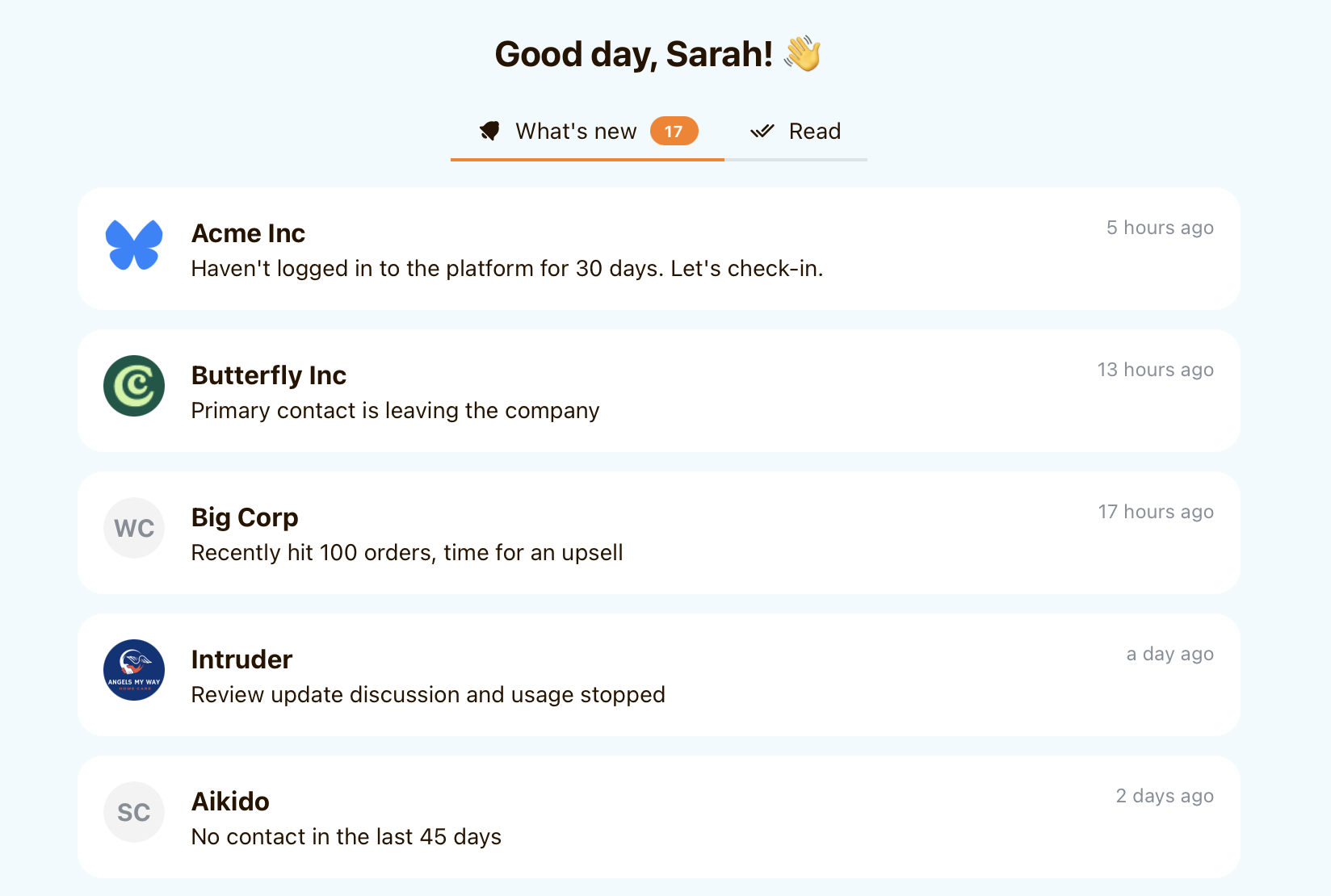Click the bell icon beside What's new
The image size is (1331, 896).
tap(489, 131)
